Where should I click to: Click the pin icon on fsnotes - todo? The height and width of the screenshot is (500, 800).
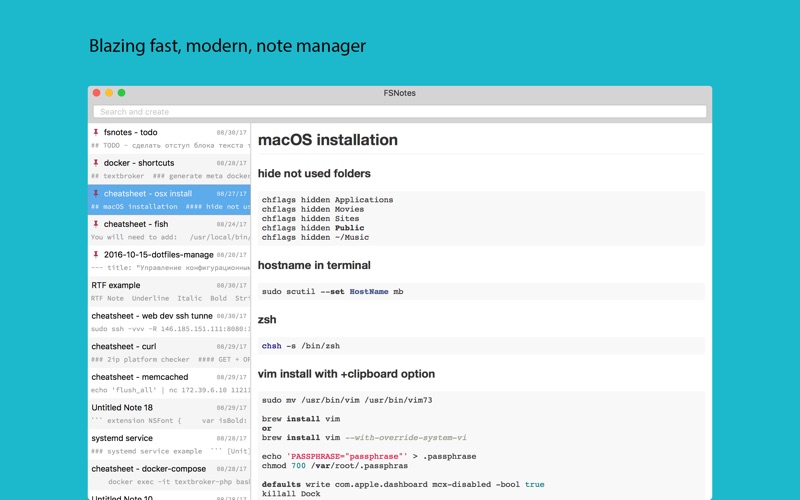tap(95, 132)
